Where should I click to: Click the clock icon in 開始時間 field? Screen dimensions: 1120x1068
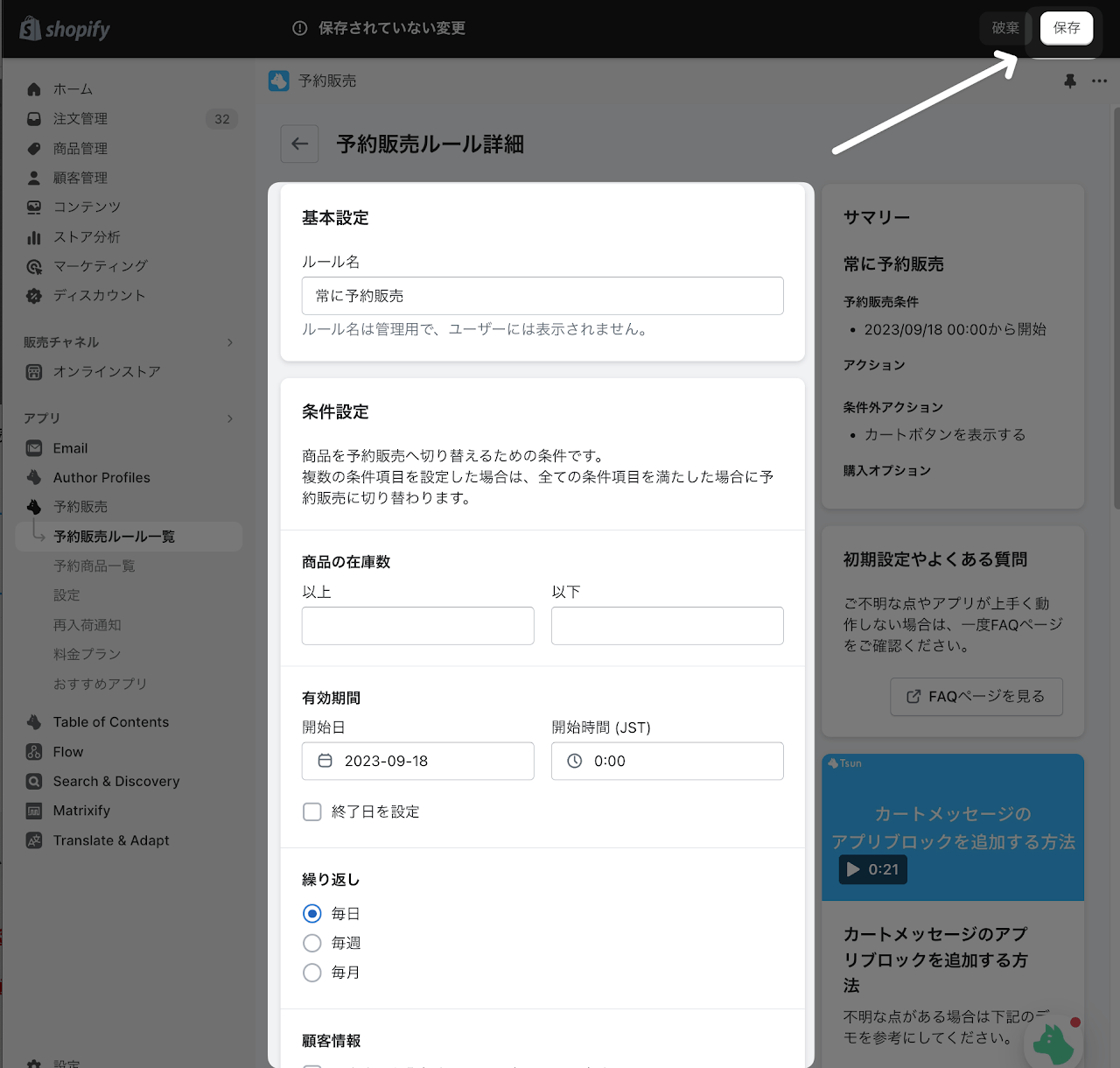[x=574, y=761]
